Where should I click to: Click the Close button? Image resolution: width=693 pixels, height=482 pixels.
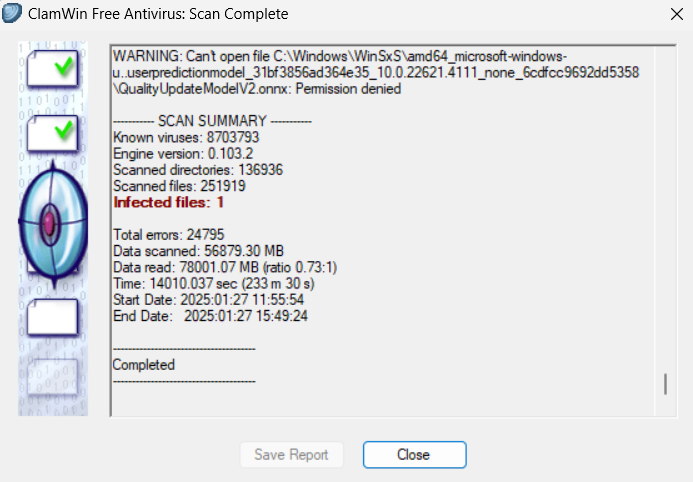[414, 455]
